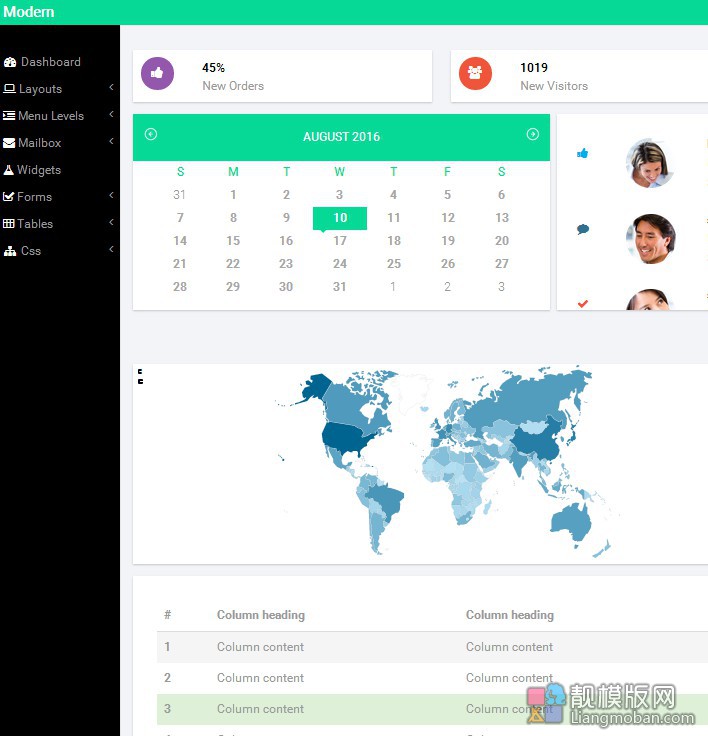Expand the Tables submenu chevron
Screen dimensions: 708x736
pos(111,222)
